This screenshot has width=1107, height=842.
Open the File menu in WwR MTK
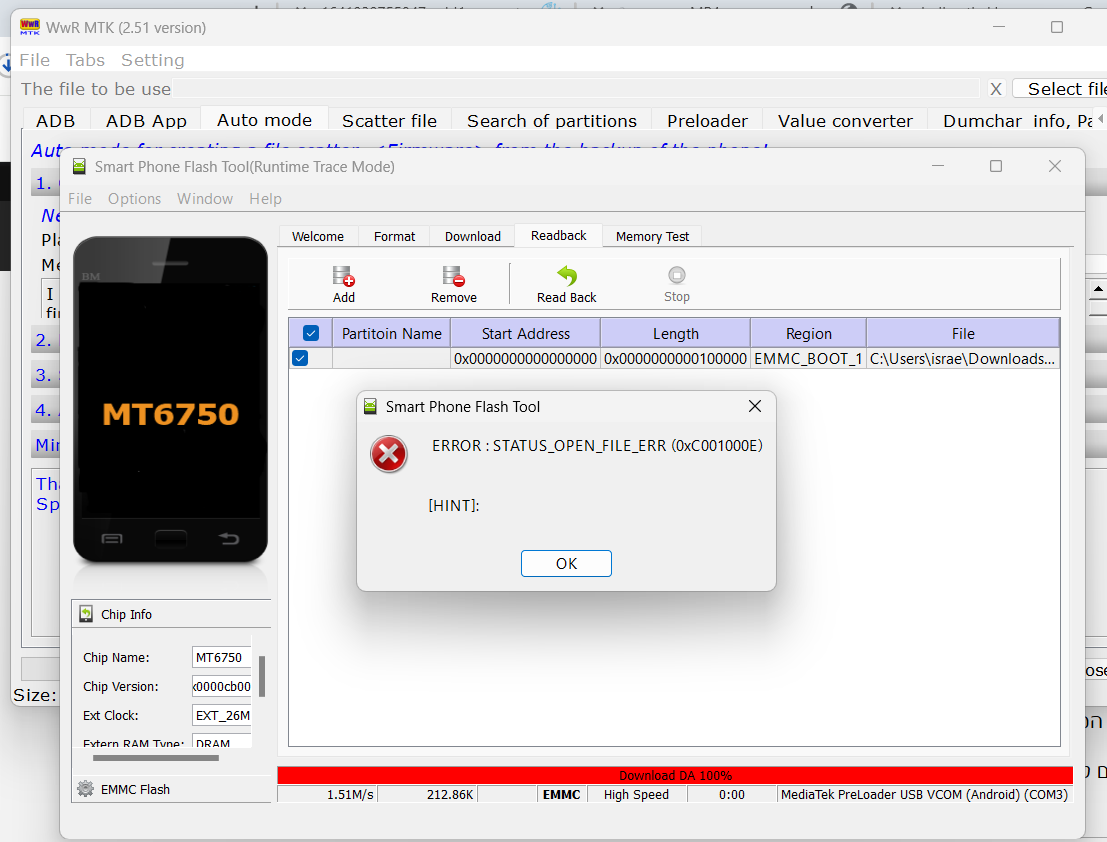[x=35, y=60]
